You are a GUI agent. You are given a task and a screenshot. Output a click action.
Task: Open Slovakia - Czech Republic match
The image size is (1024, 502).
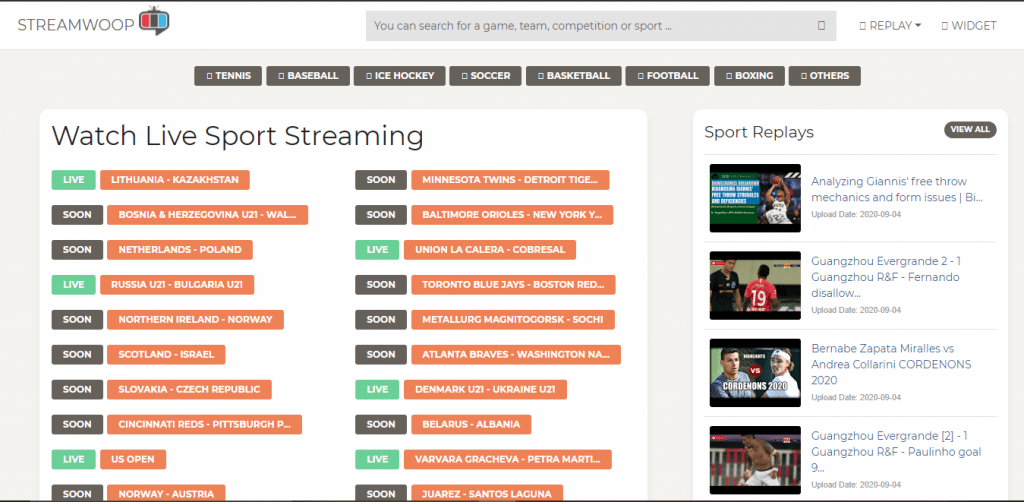tap(189, 390)
